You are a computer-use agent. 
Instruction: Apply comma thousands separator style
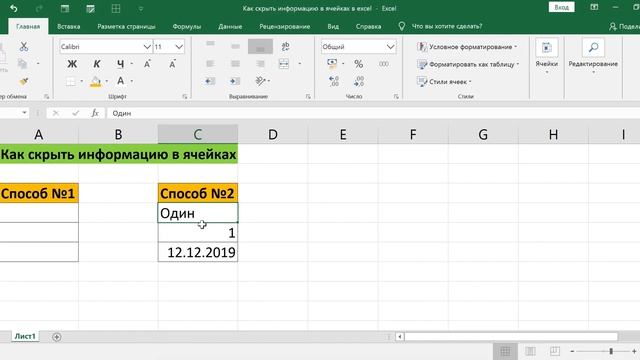[x=383, y=64]
